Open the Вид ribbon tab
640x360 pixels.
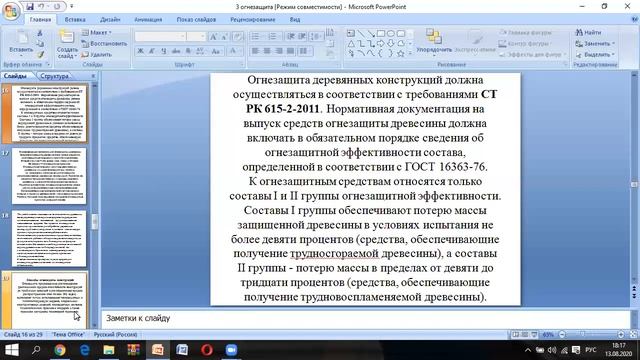(x=295, y=20)
